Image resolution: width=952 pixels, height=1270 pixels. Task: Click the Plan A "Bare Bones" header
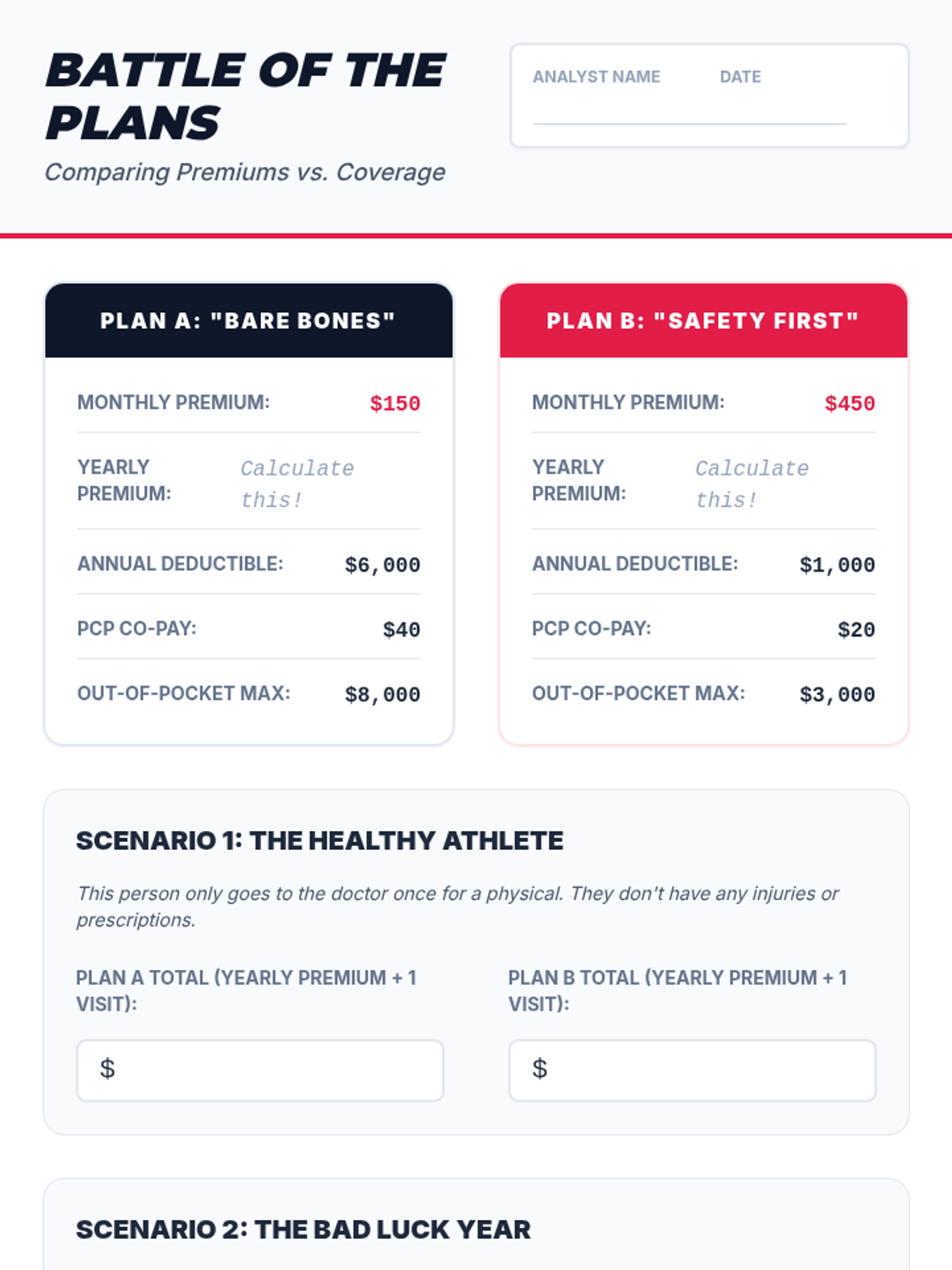tap(248, 321)
